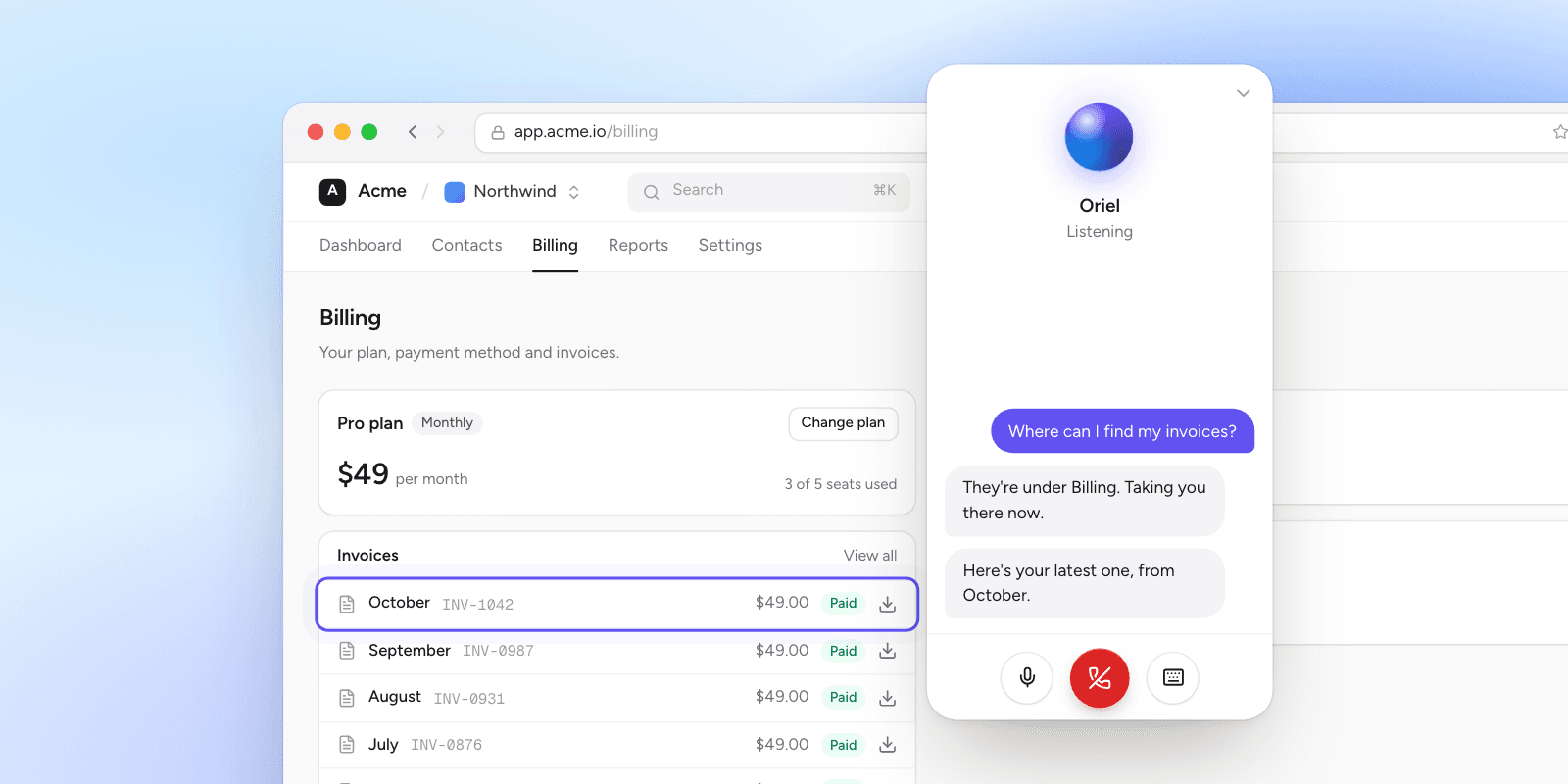Select invoice number INV-0931
Viewport: 1568px width, 784px height.
pyautogui.click(x=469, y=699)
